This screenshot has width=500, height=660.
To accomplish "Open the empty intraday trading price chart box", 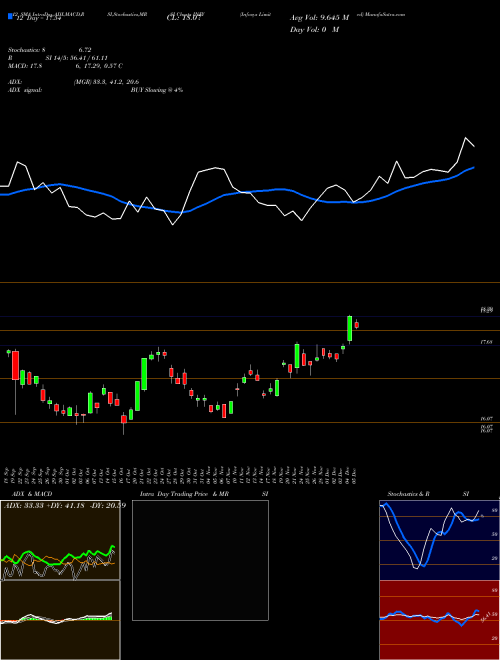I will click(200, 560).
